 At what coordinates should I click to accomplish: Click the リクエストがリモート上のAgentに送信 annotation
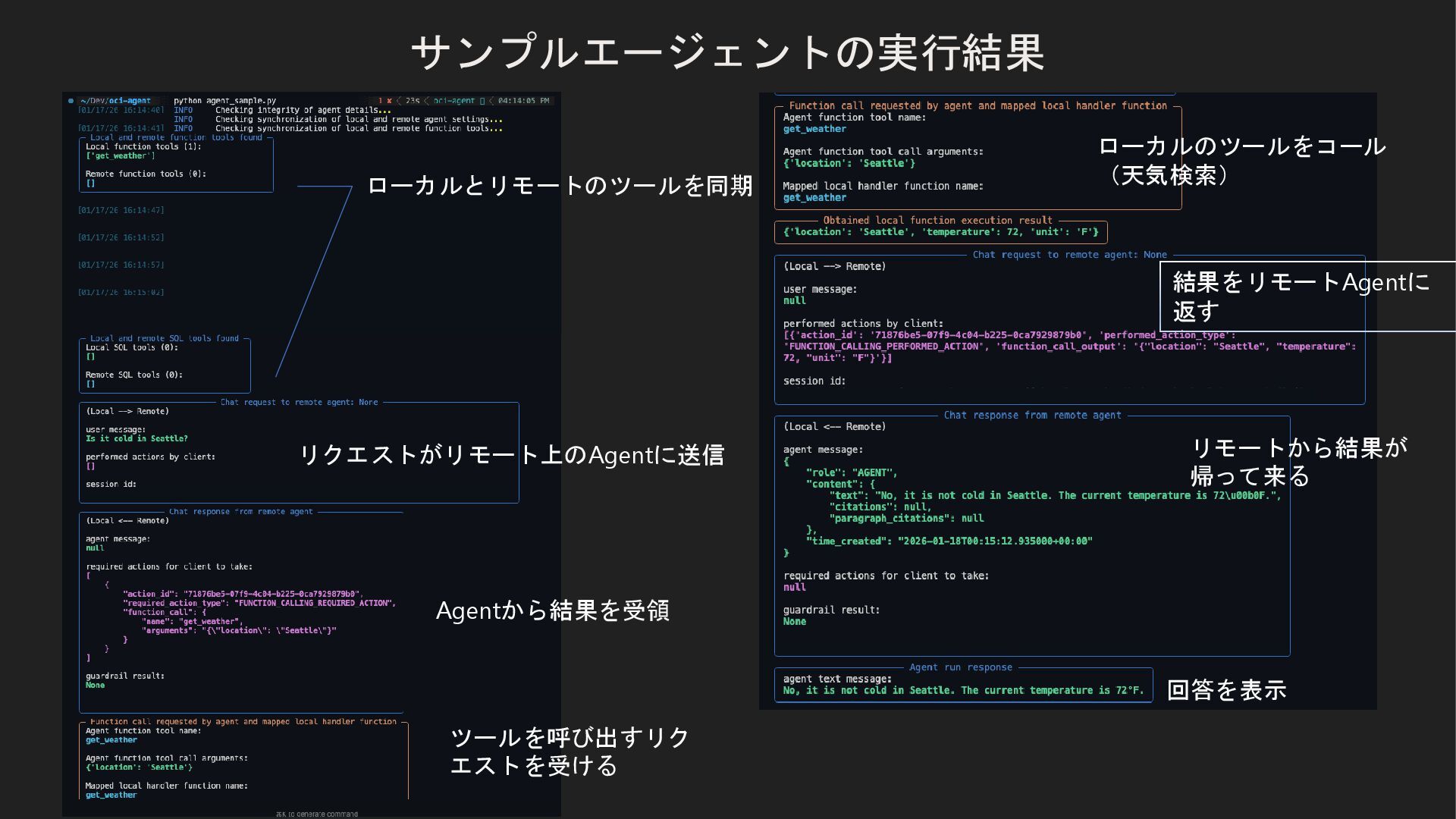512,455
